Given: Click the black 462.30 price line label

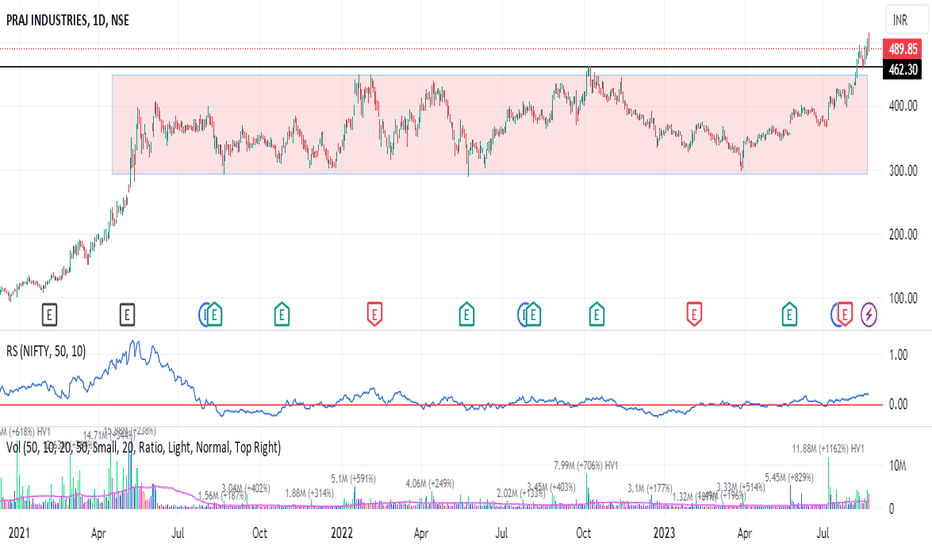Looking at the screenshot, I should tap(902, 70).
